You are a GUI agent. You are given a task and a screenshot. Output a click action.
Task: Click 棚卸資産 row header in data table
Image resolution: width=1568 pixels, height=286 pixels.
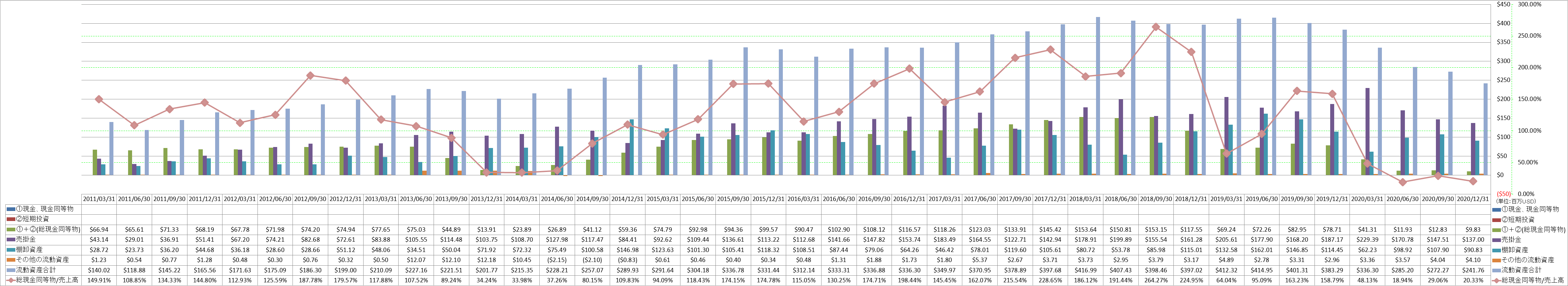tap(29, 250)
